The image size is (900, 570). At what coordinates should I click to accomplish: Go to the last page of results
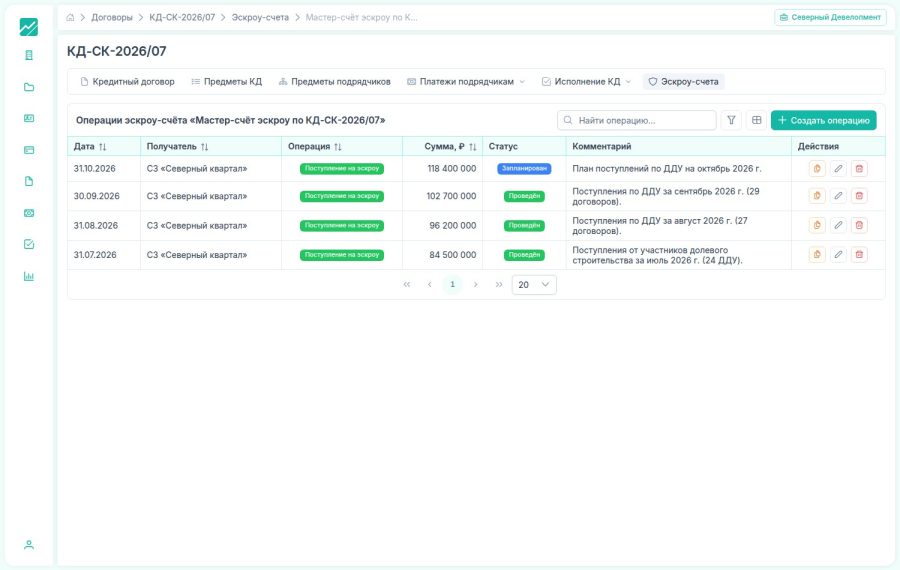pos(499,285)
